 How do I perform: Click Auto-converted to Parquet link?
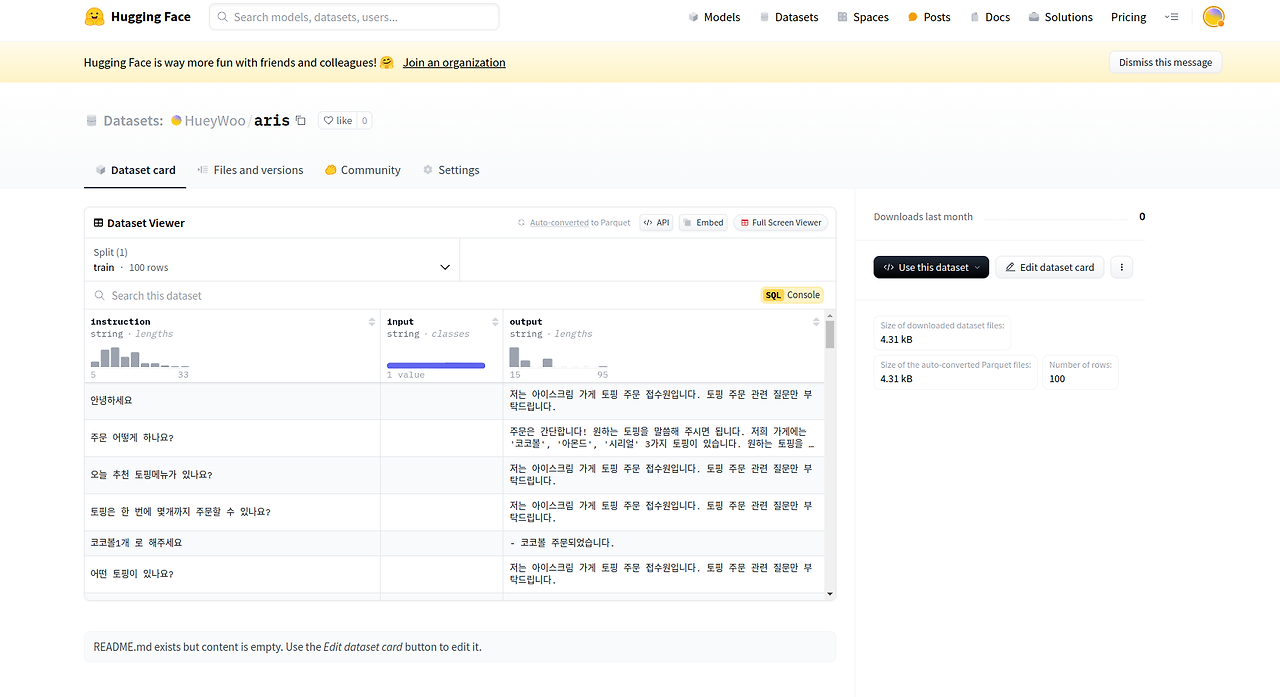[x=574, y=223]
